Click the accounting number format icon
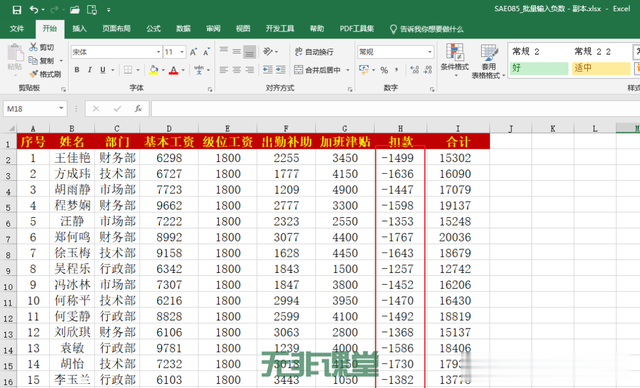This screenshot has height=388, width=640. [x=363, y=69]
